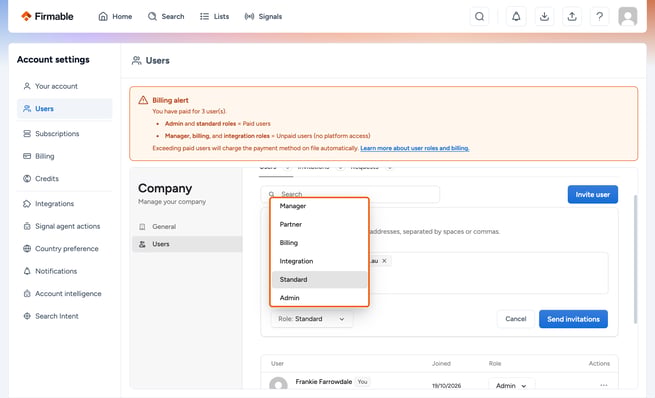
Task: Open Account intelligence settings
Action: click(64, 294)
